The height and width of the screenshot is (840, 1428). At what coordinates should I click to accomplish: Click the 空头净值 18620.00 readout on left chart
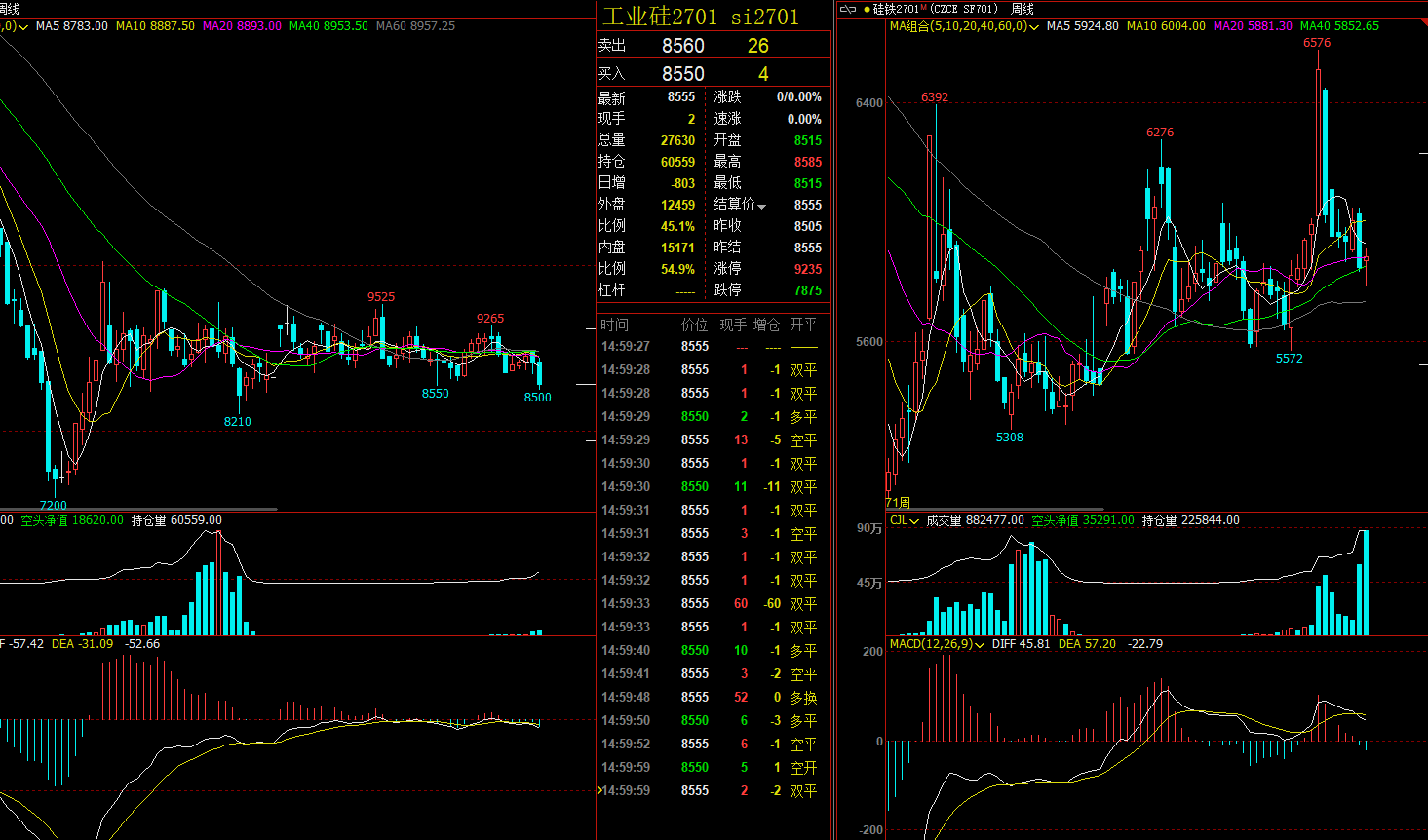click(x=72, y=520)
